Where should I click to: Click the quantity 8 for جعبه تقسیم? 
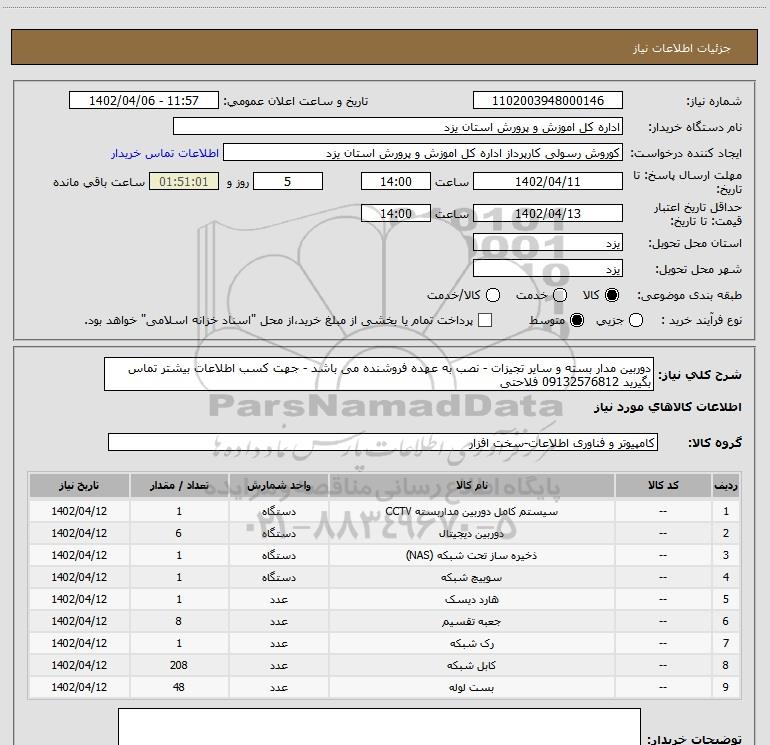pyautogui.click(x=179, y=621)
